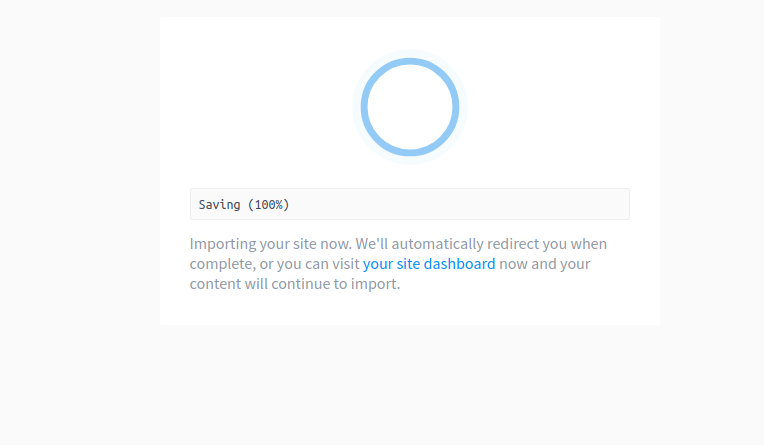Image resolution: width=764 pixels, height=445 pixels.
Task: Click the "now and your" text after the link
Action: tap(545, 264)
